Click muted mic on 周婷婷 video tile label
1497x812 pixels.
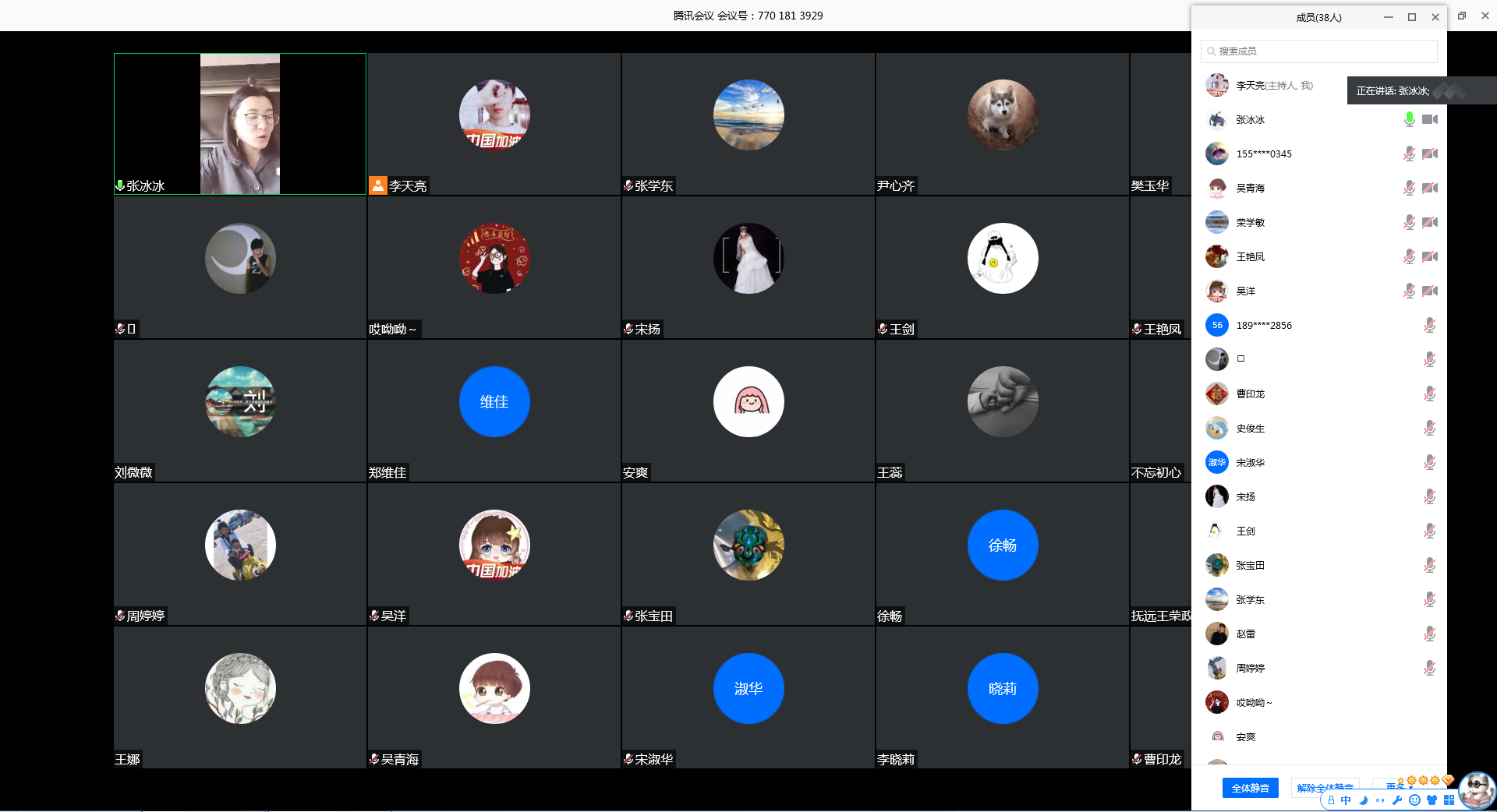[120, 616]
